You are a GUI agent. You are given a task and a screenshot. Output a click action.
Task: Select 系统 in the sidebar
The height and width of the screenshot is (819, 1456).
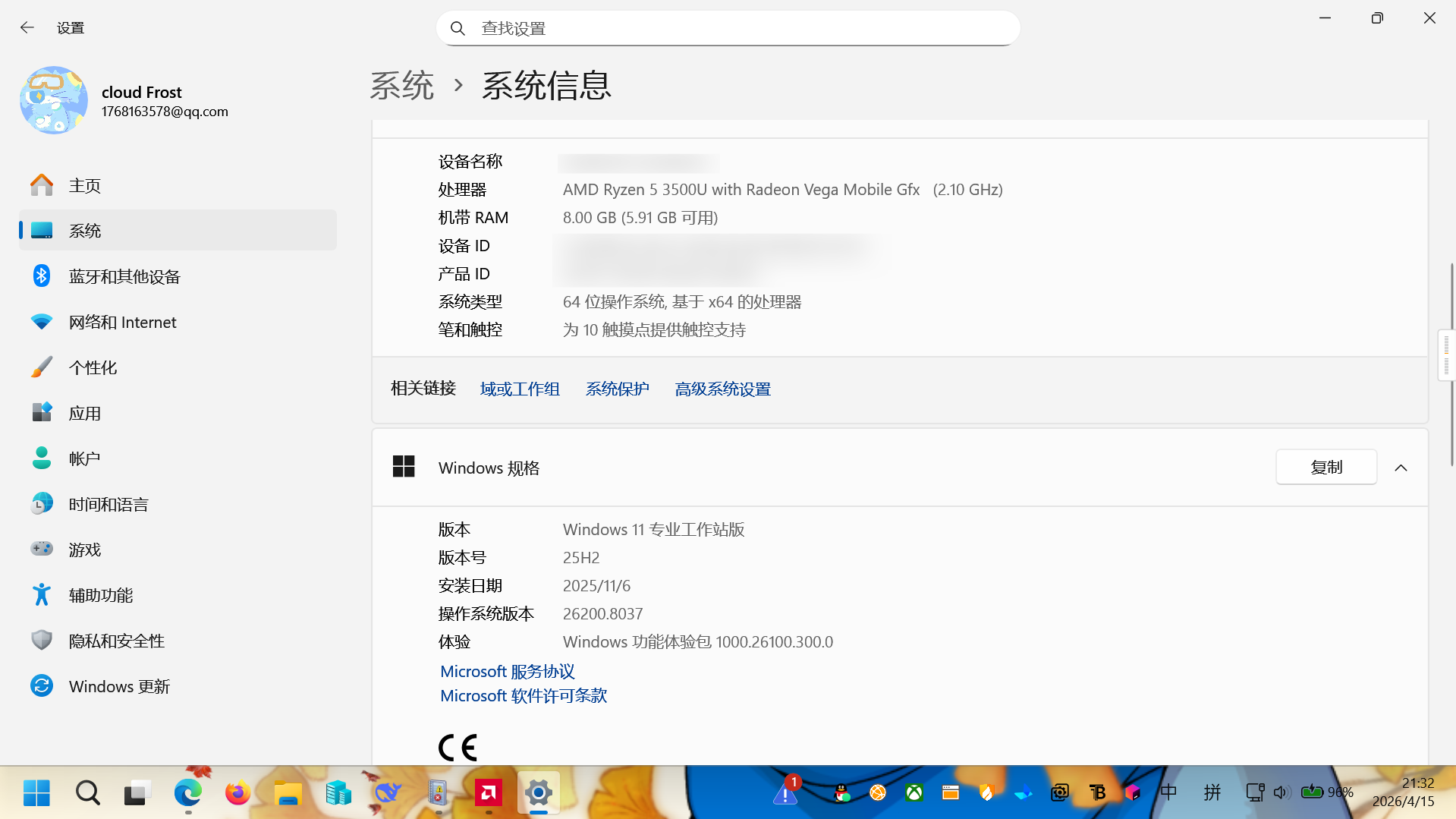click(178, 231)
